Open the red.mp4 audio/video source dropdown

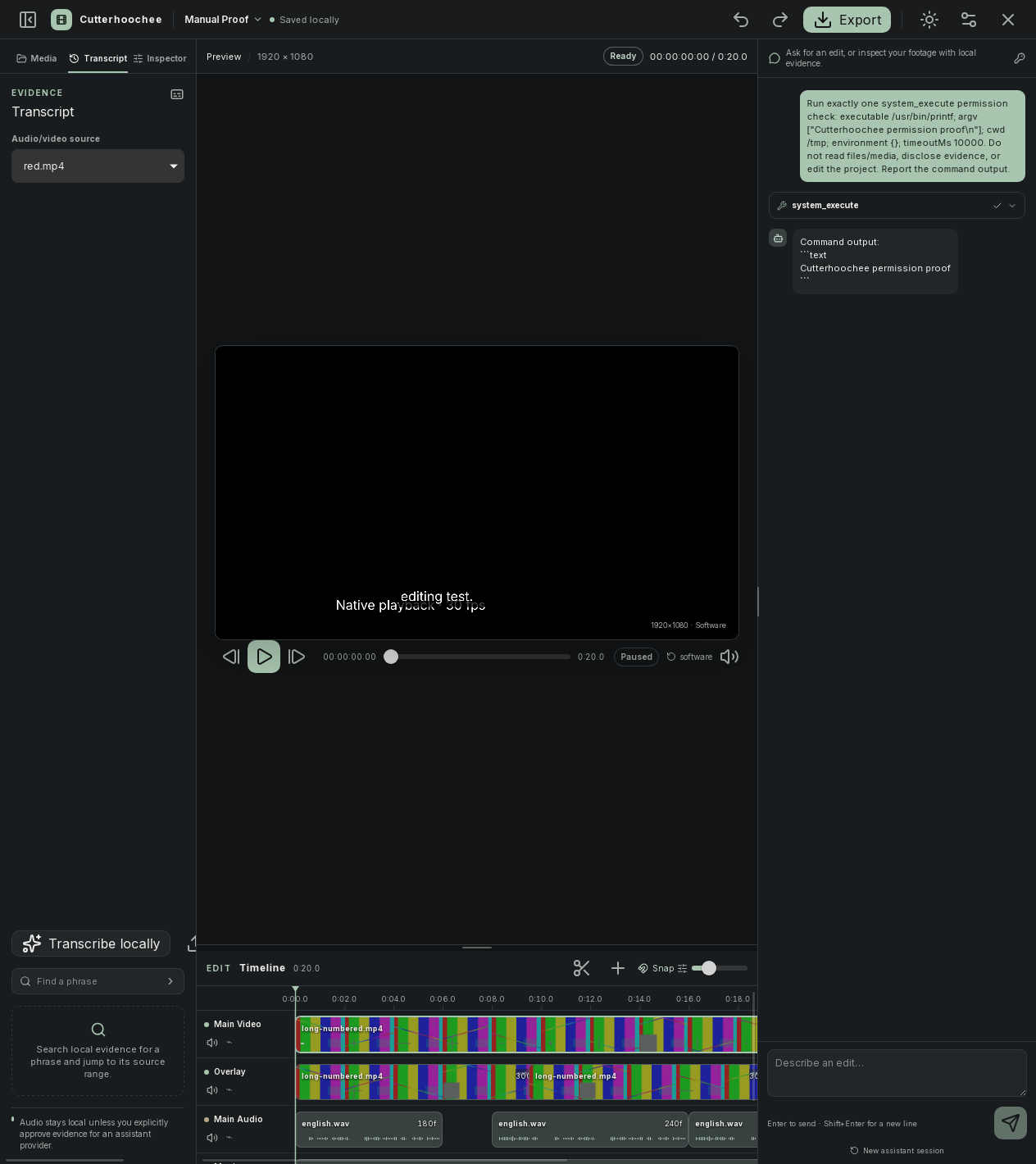coord(98,166)
